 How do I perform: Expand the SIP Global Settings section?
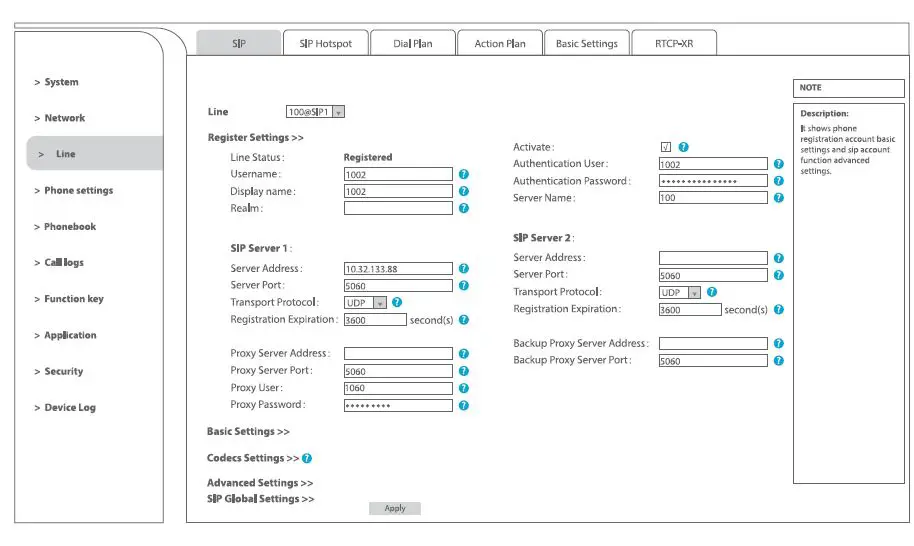coord(261,499)
